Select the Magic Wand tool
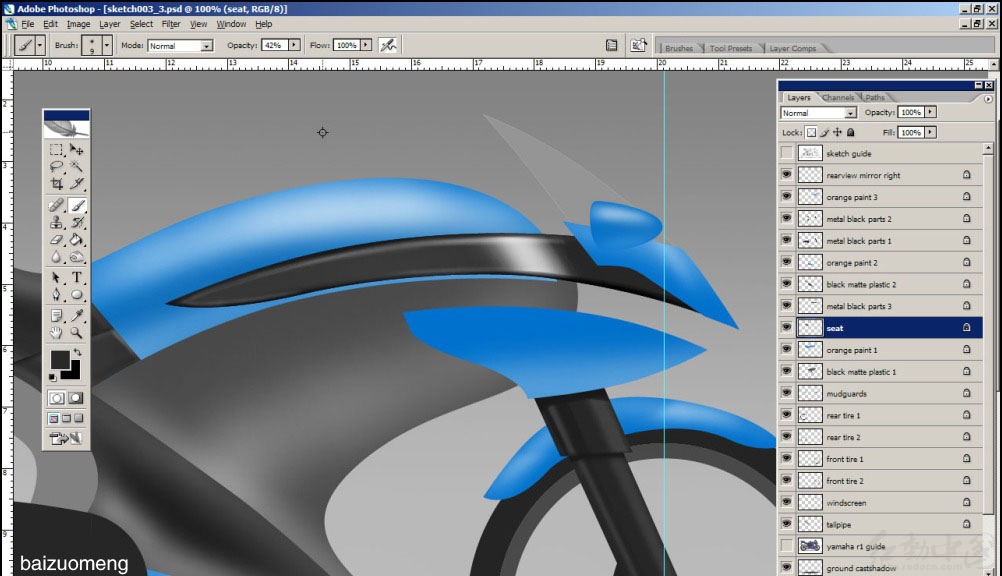Viewport: 1002px width, 576px height. tap(77, 167)
